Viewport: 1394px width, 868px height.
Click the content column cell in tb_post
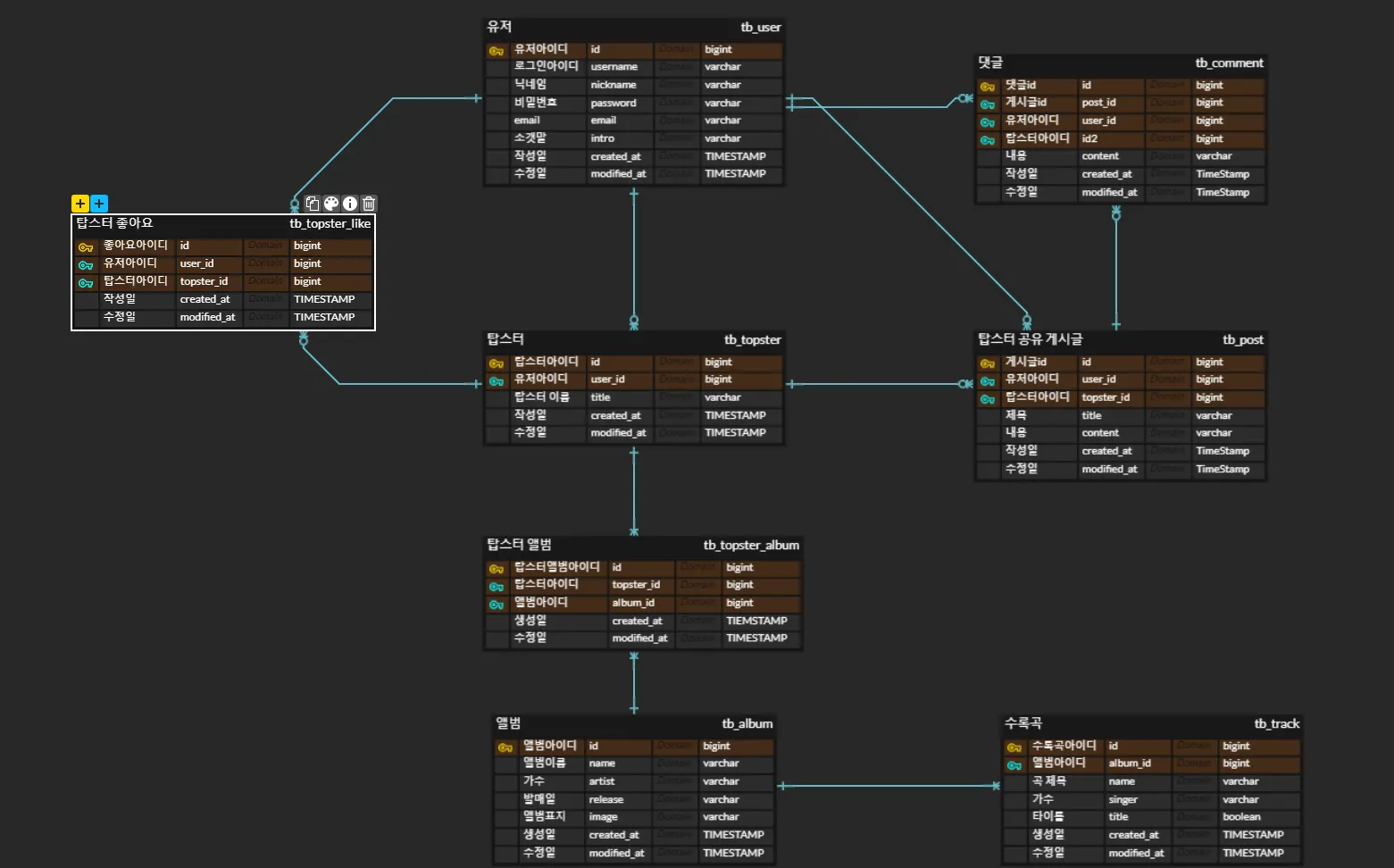1112,433
